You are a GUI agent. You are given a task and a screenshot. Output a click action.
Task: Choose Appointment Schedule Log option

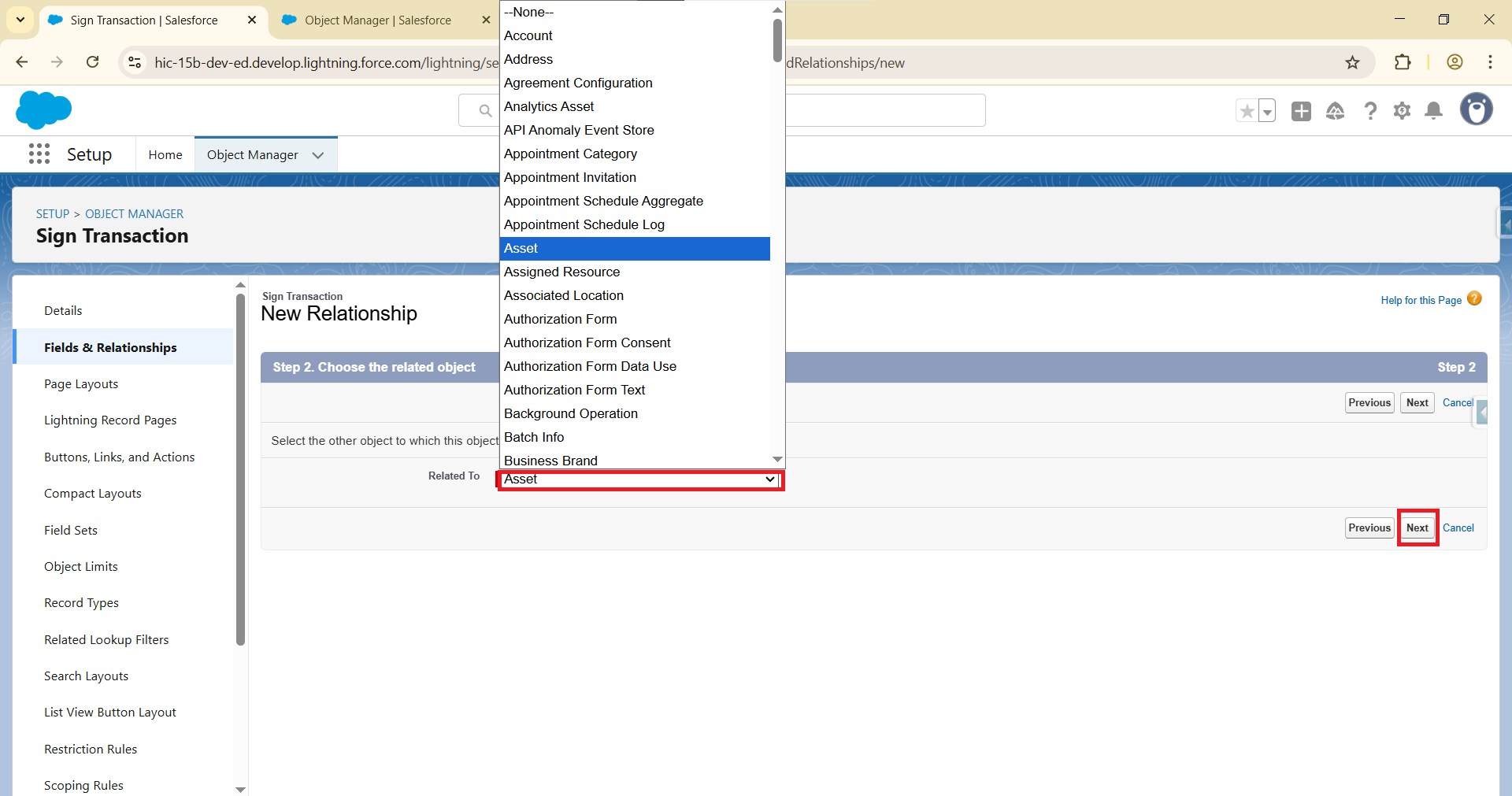click(x=635, y=224)
